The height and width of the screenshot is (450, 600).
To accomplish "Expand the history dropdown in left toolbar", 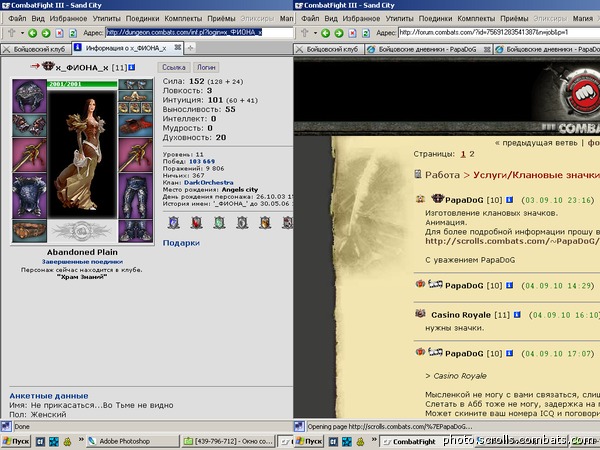I will (x=22, y=33).
